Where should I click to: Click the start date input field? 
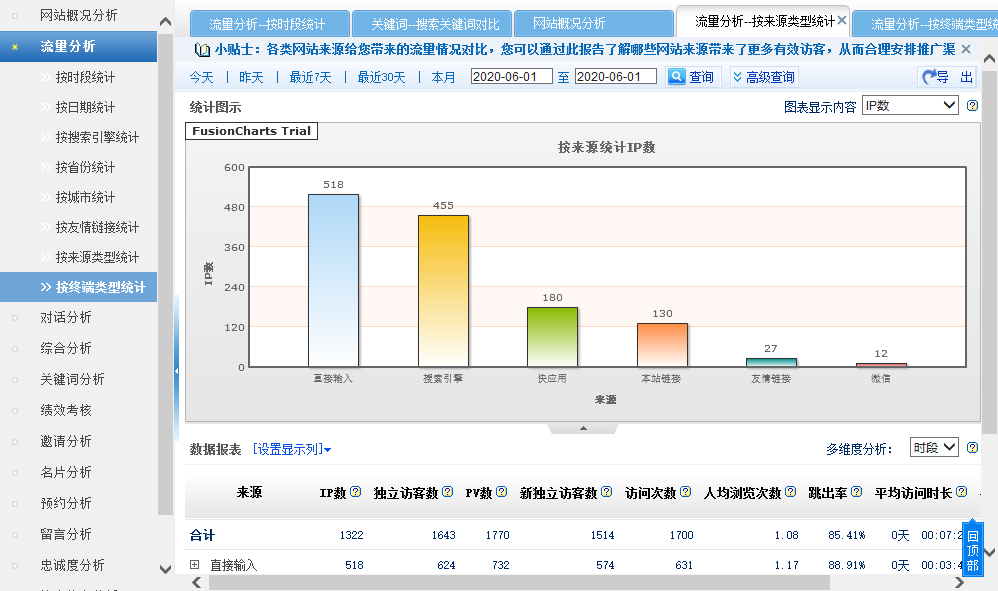pos(511,77)
